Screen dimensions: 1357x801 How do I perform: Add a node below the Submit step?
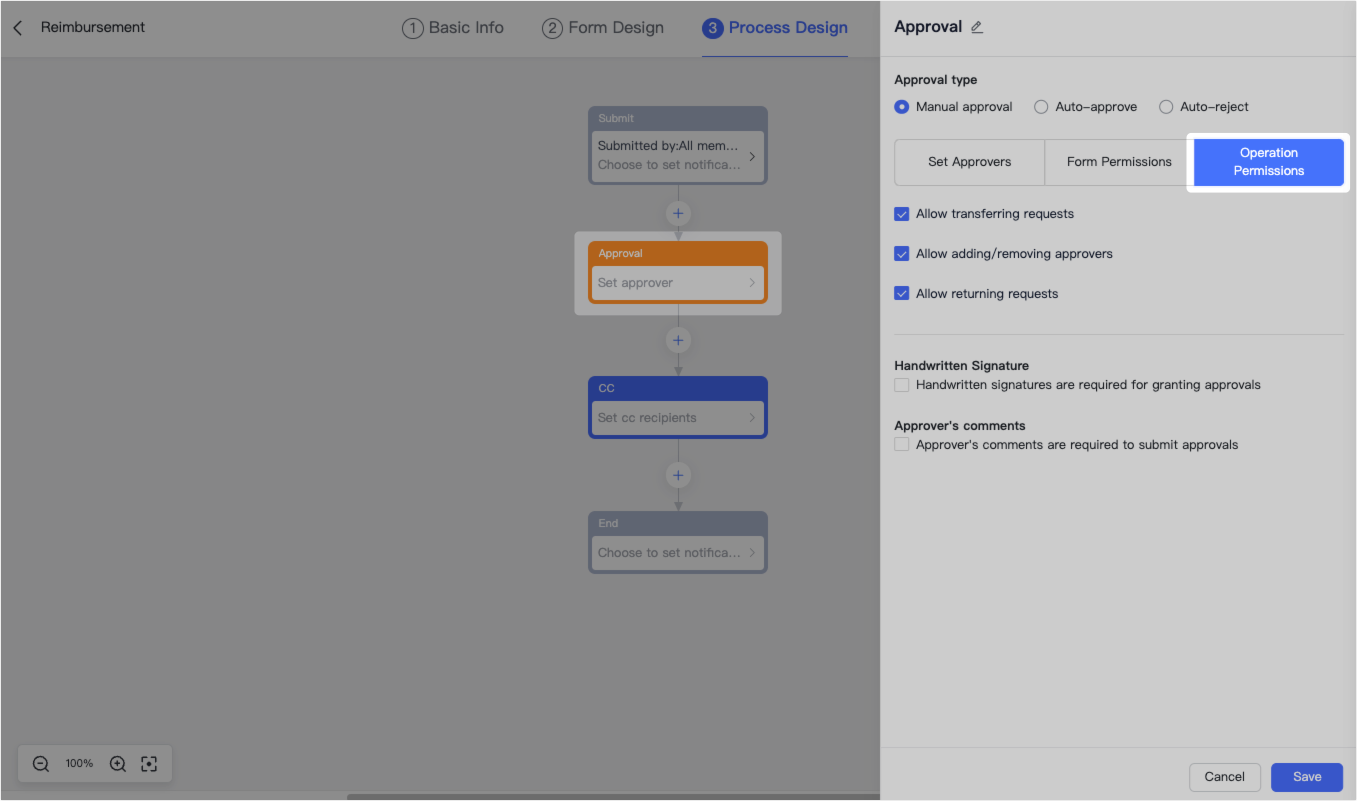point(678,213)
